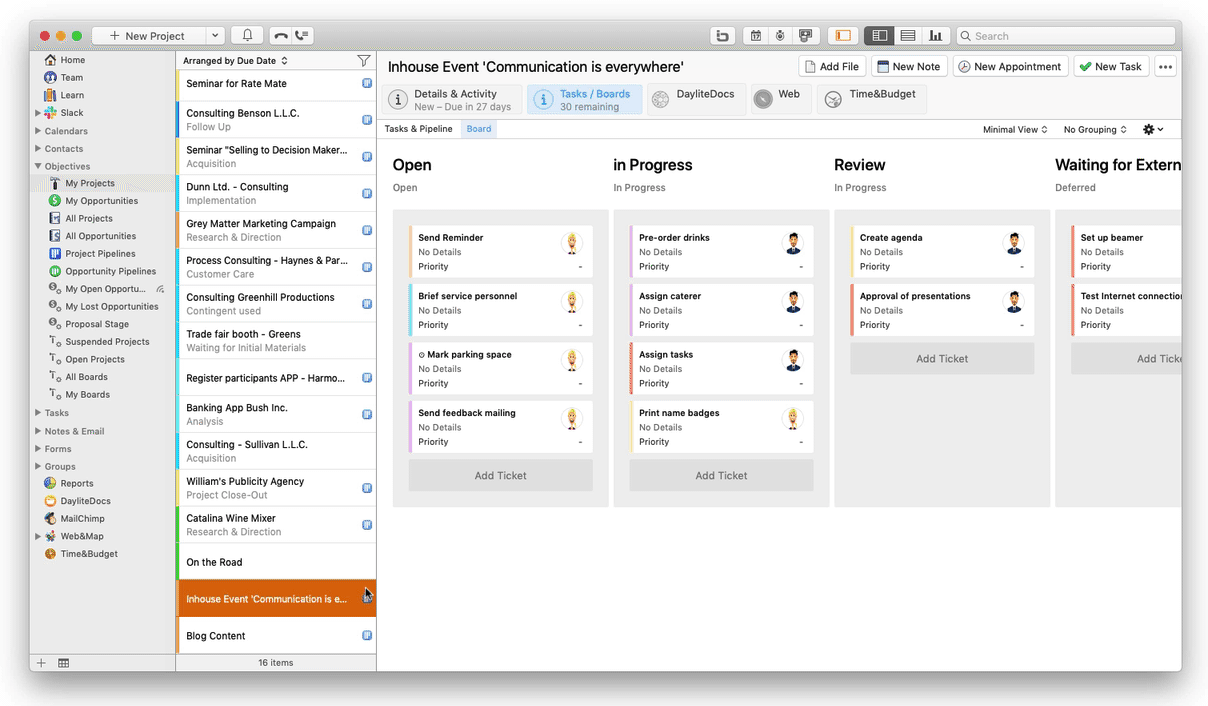
Task: Toggle the orange sidebar panel icon
Action: (843, 36)
